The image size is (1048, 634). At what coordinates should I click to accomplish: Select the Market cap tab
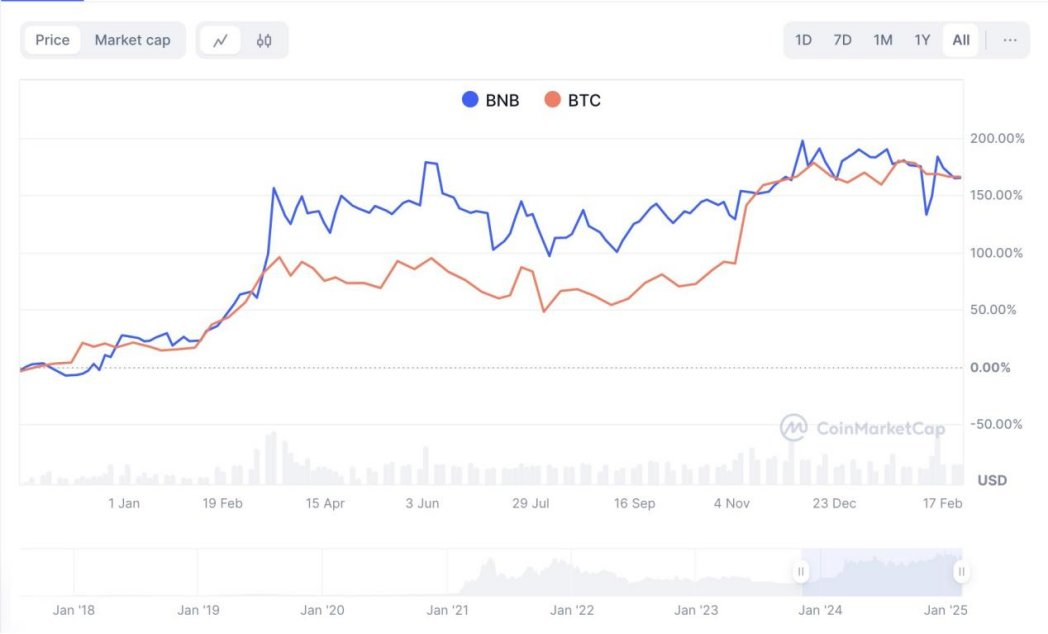coord(132,40)
